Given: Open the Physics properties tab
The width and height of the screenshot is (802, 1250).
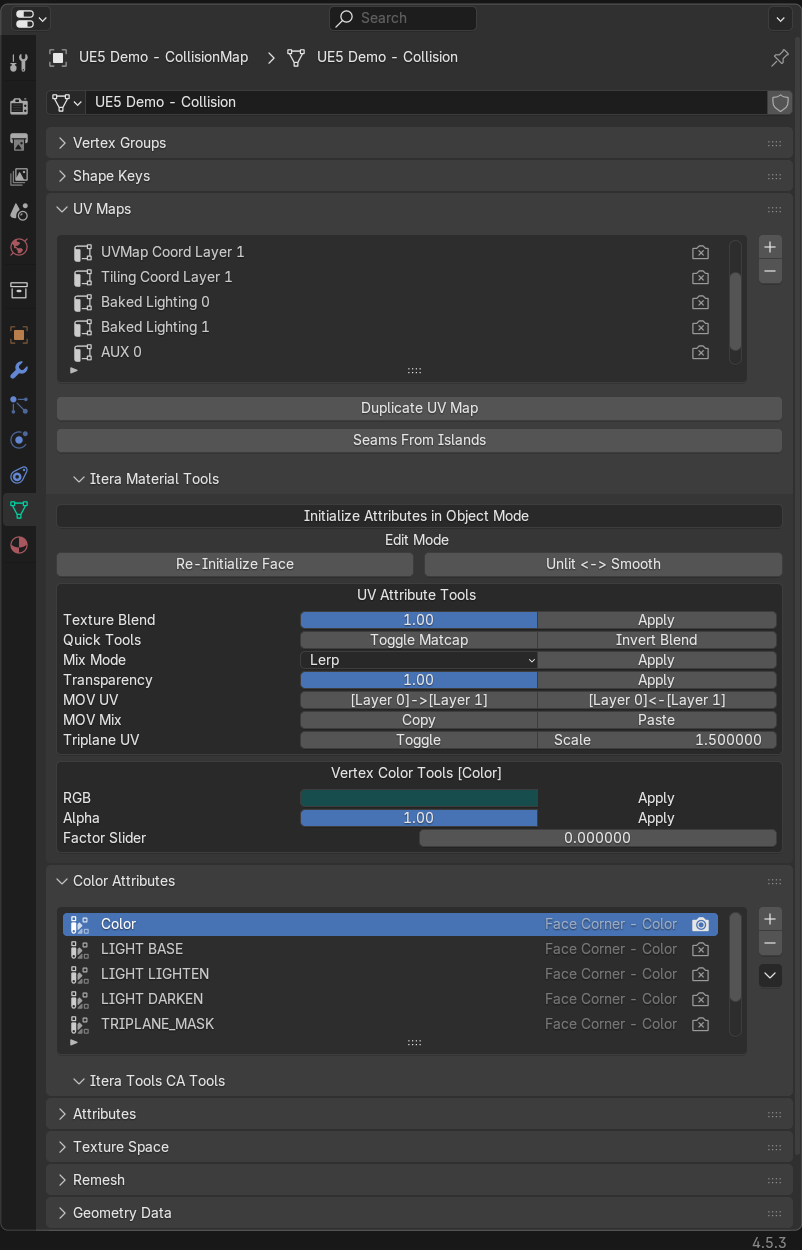Looking at the screenshot, I should coord(18,440).
